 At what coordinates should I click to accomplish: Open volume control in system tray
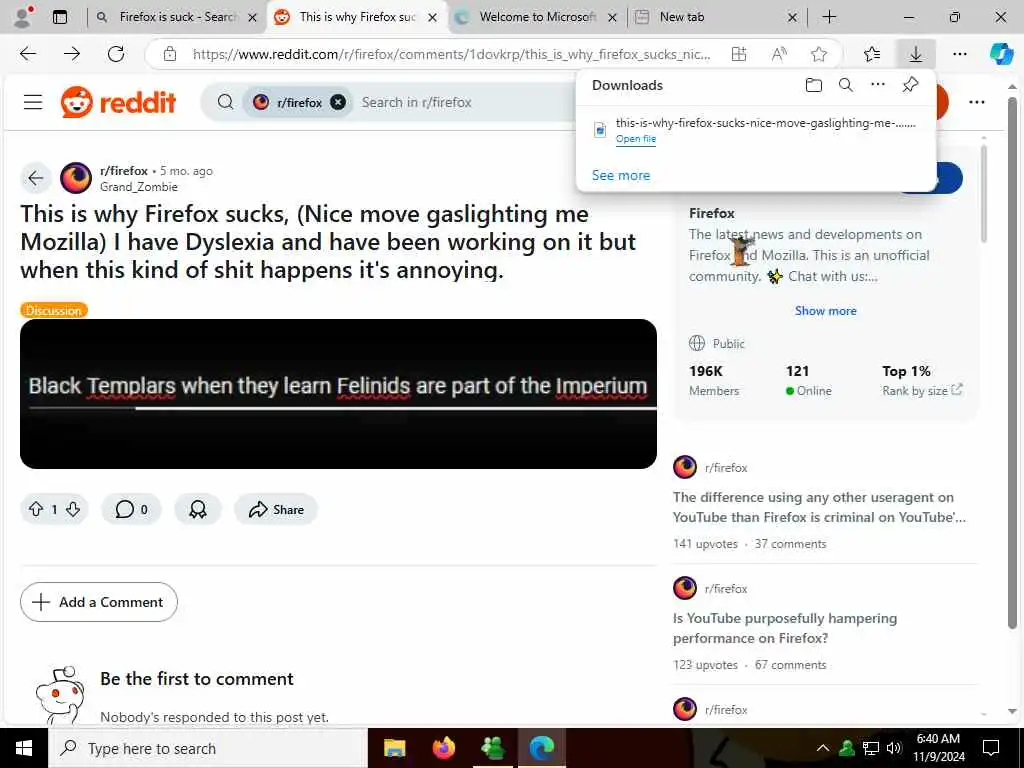click(x=894, y=748)
